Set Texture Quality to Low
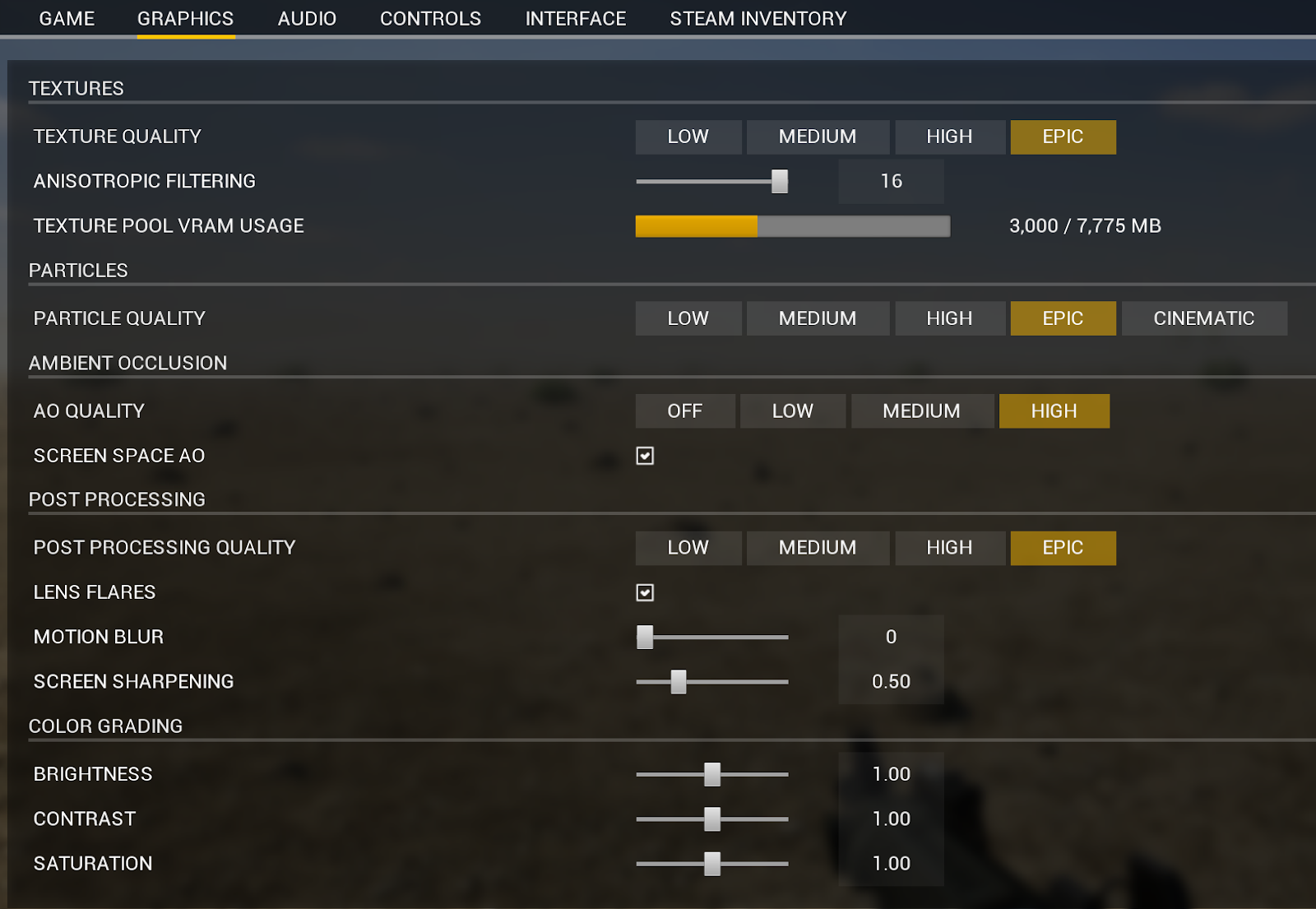Image resolution: width=1316 pixels, height=909 pixels. pos(688,137)
